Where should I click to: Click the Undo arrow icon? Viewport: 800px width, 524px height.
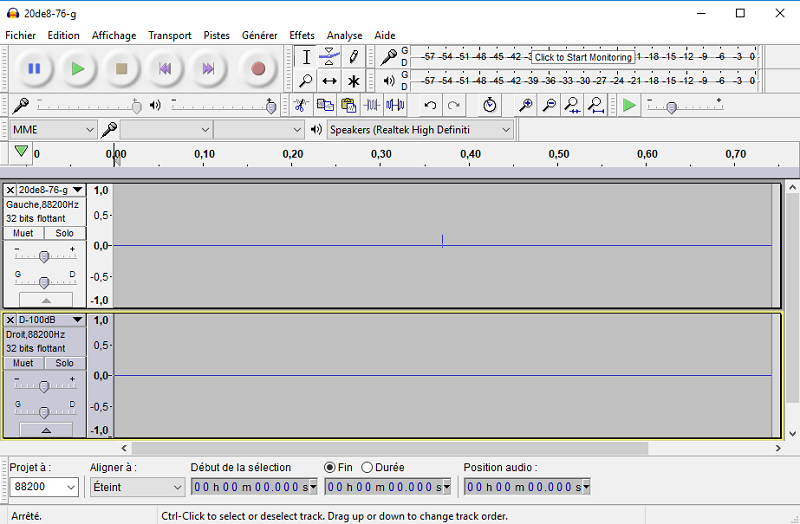point(430,106)
